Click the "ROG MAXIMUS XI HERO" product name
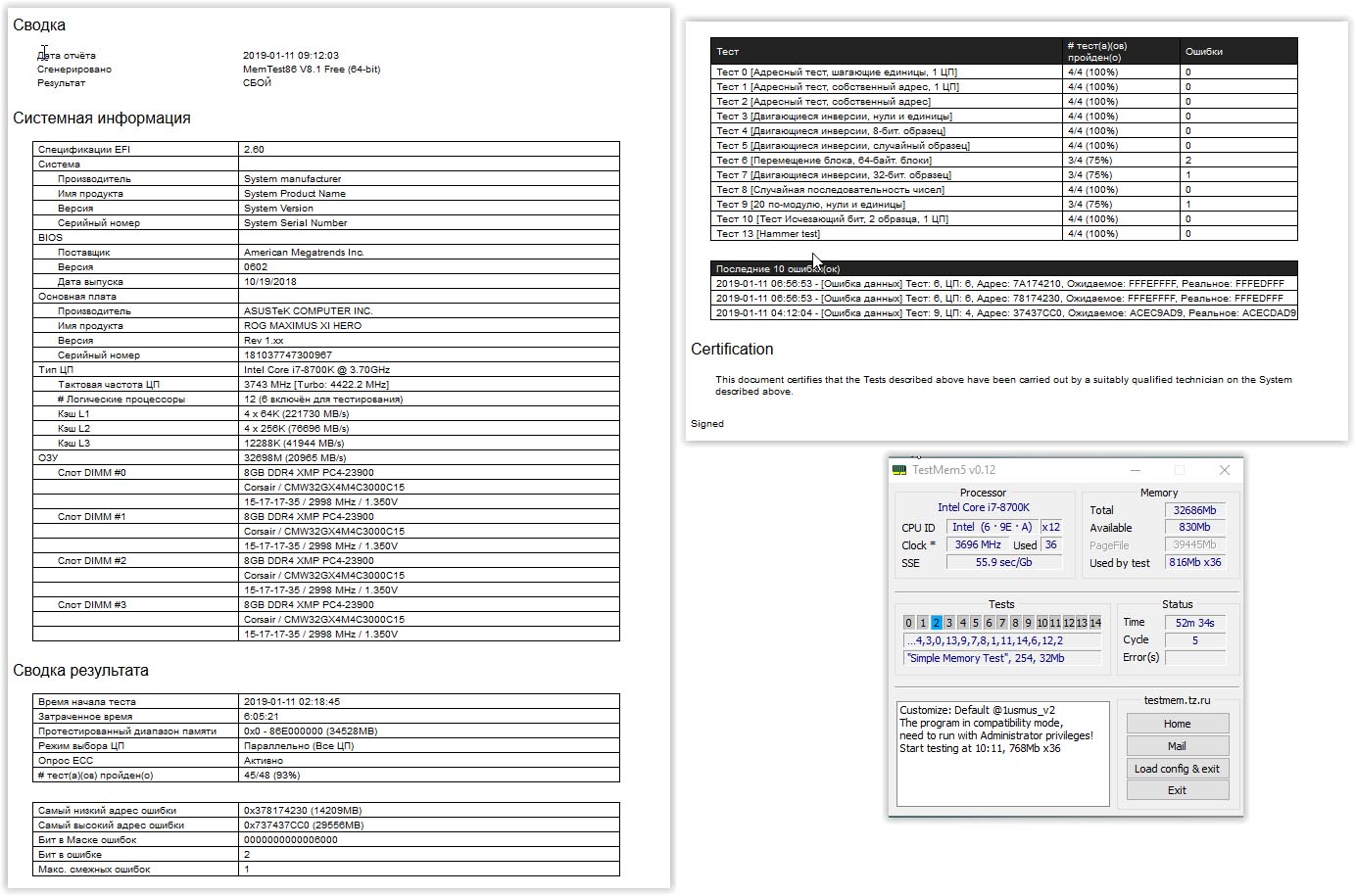This screenshot has height=896, width=1356. [x=303, y=326]
